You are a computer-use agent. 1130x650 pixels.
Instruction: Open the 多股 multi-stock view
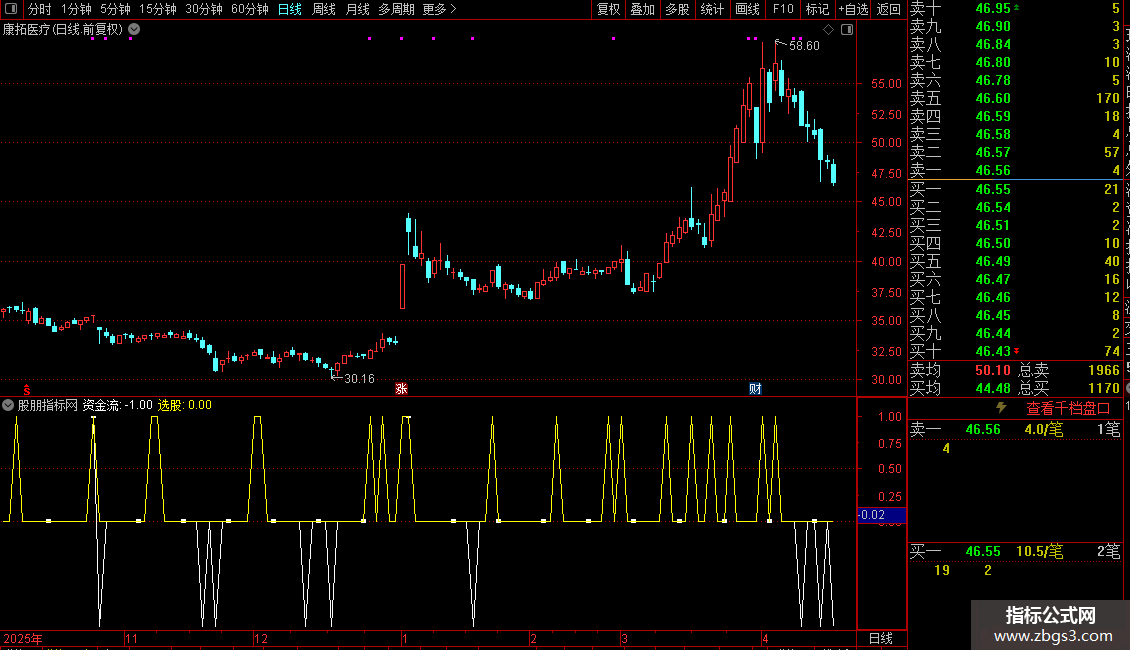[677, 9]
